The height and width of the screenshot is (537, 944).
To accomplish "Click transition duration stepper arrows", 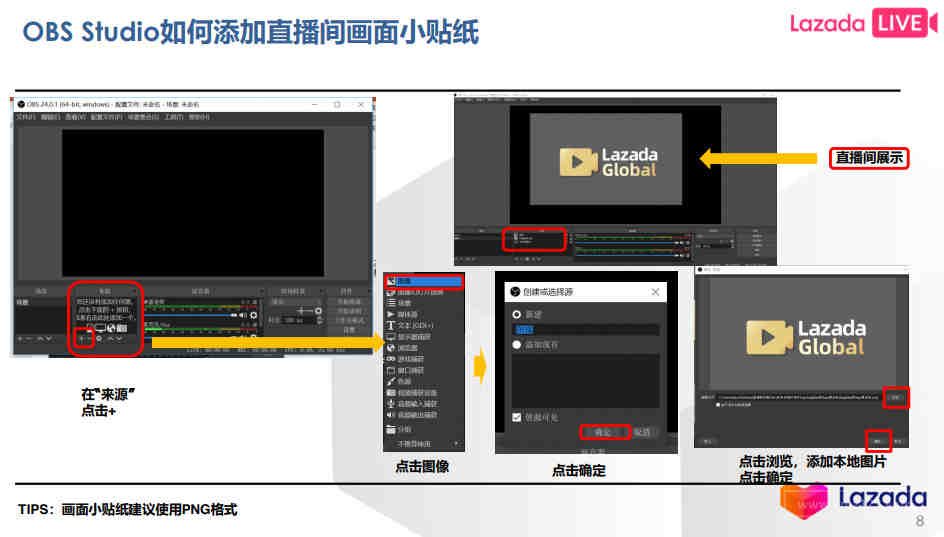I will tap(320, 320).
